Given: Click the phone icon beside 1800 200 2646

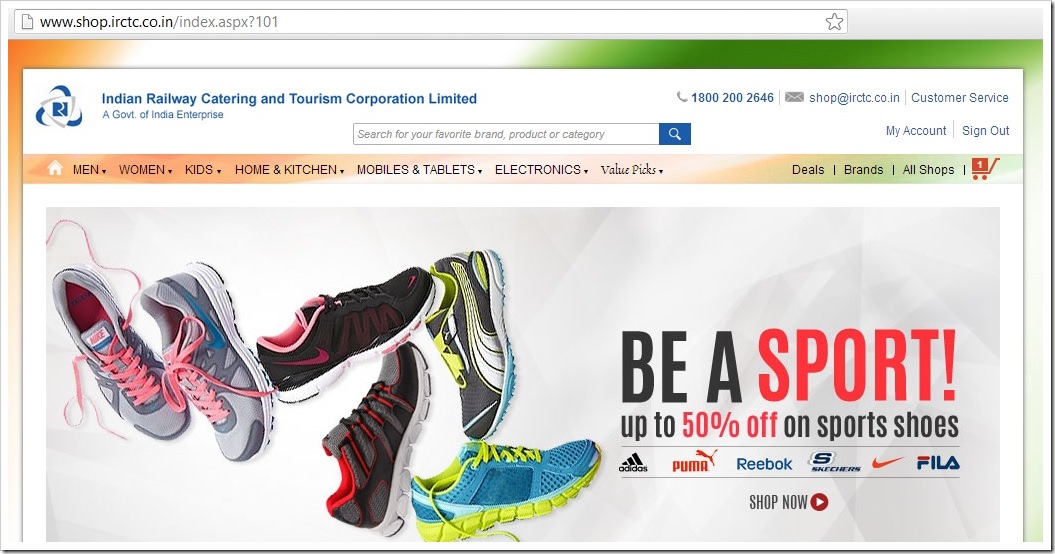Looking at the screenshot, I should point(682,97).
